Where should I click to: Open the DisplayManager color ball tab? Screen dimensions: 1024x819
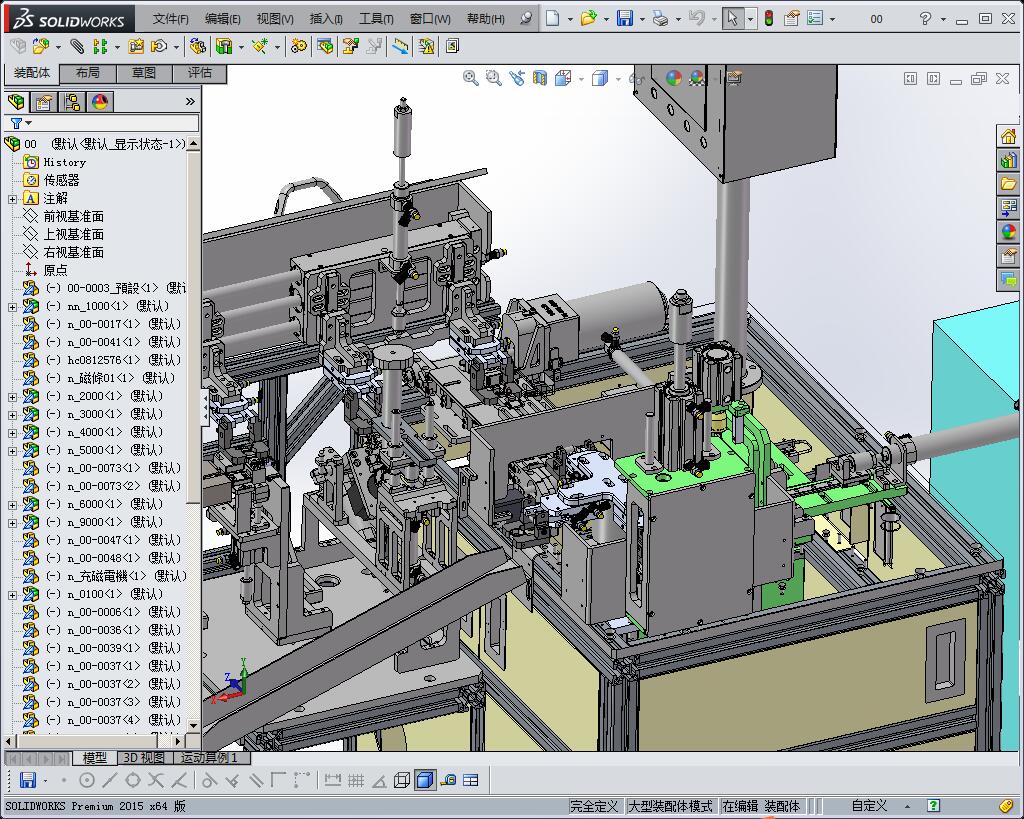[100, 102]
